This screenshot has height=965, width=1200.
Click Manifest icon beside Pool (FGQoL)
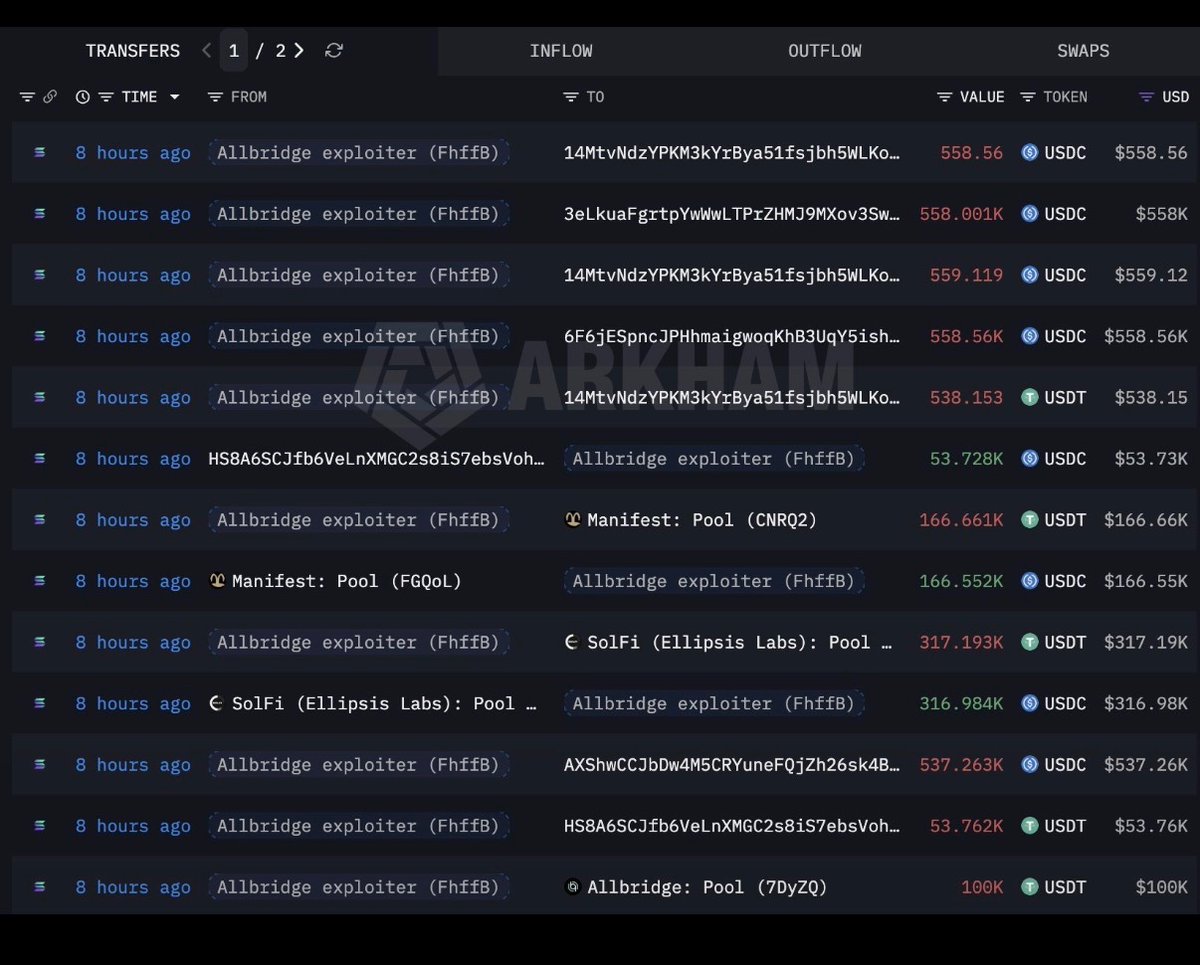click(x=217, y=581)
